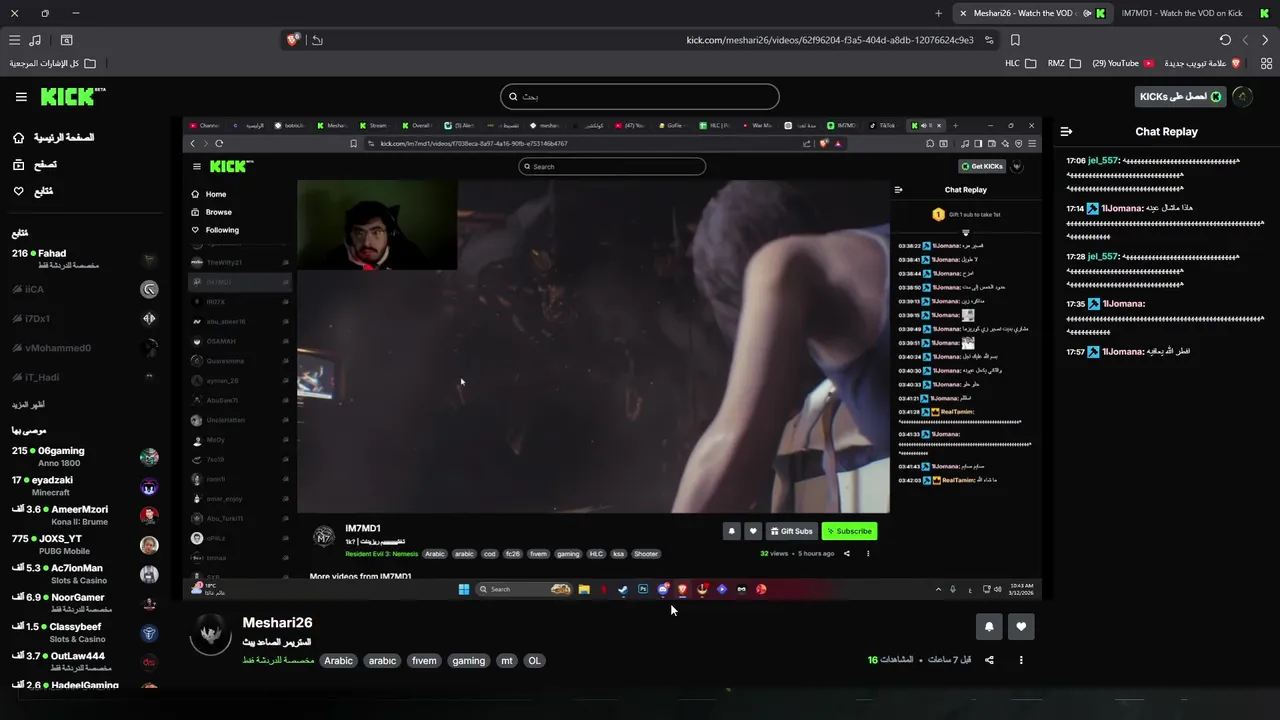Select the mt tag

(x=507, y=661)
